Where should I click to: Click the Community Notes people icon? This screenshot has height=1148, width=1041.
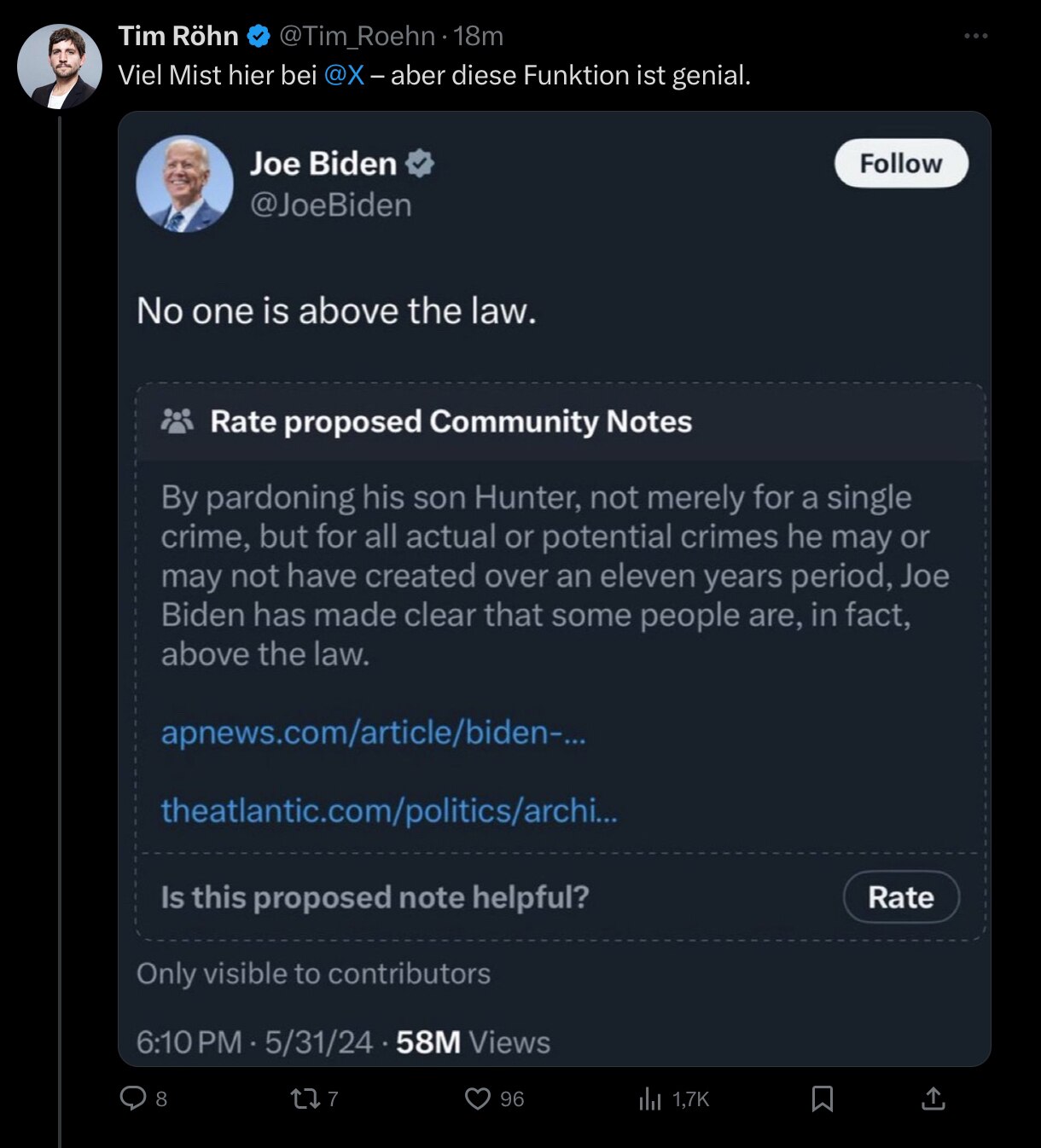[177, 421]
